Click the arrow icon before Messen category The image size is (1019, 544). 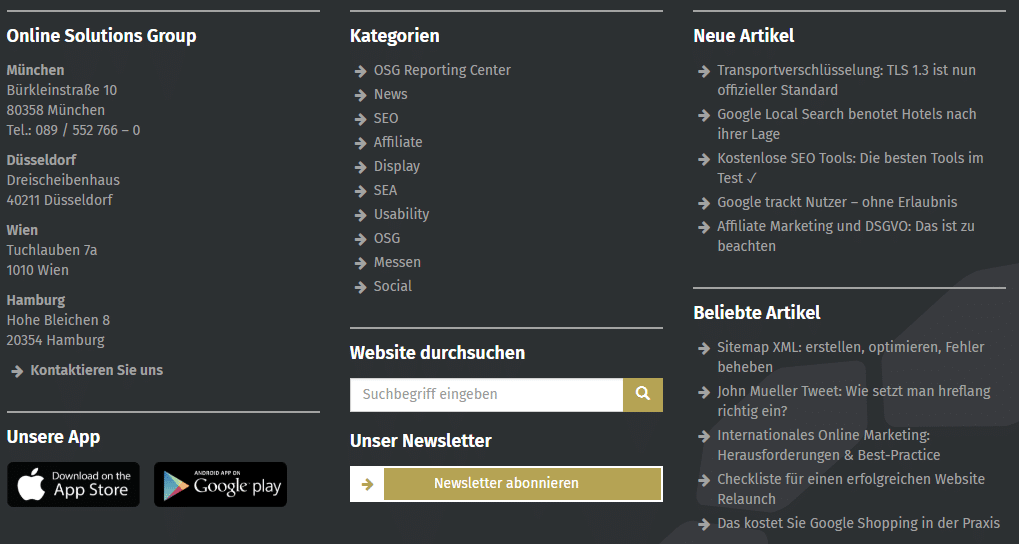click(x=361, y=263)
